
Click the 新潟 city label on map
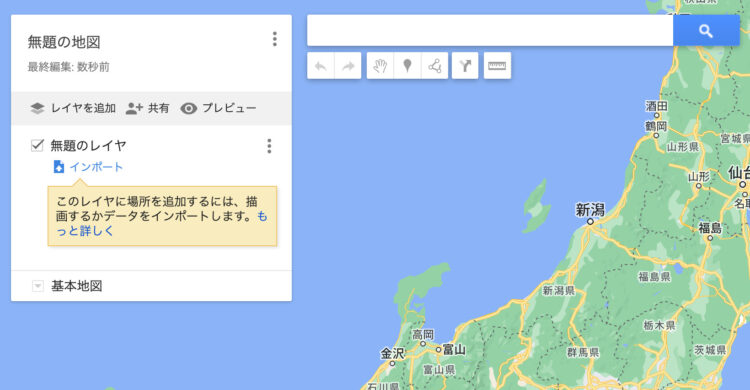click(x=590, y=210)
